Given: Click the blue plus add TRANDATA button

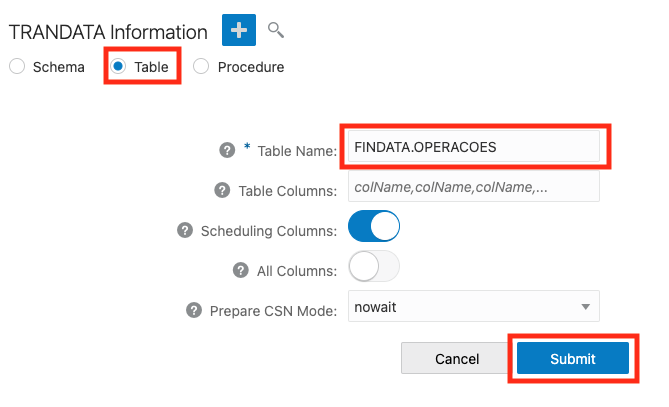Looking at the screenshot, I should click(239, 30).
